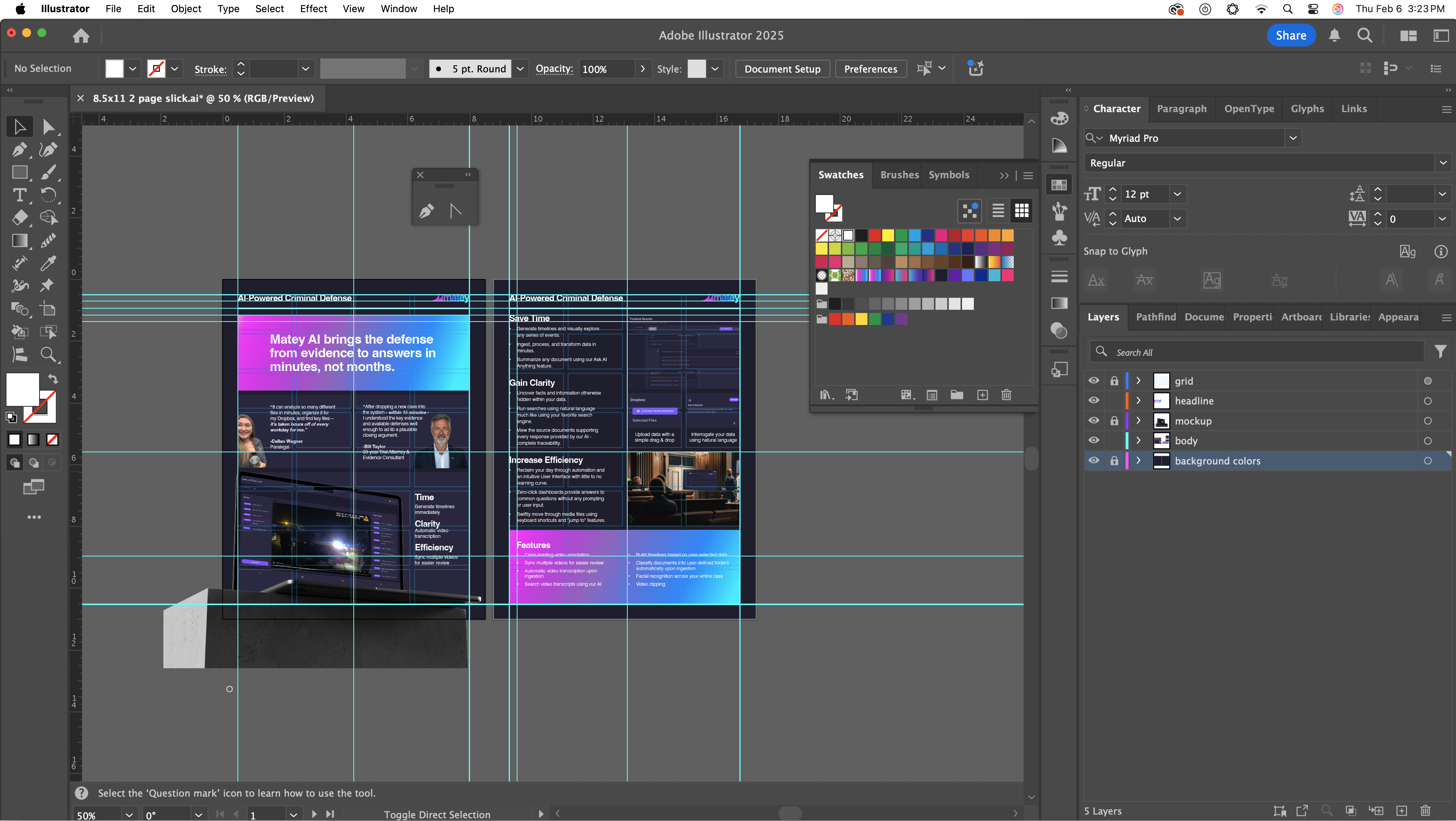Click the Home icon
1456x821 pixels.
tap(81, 36)
